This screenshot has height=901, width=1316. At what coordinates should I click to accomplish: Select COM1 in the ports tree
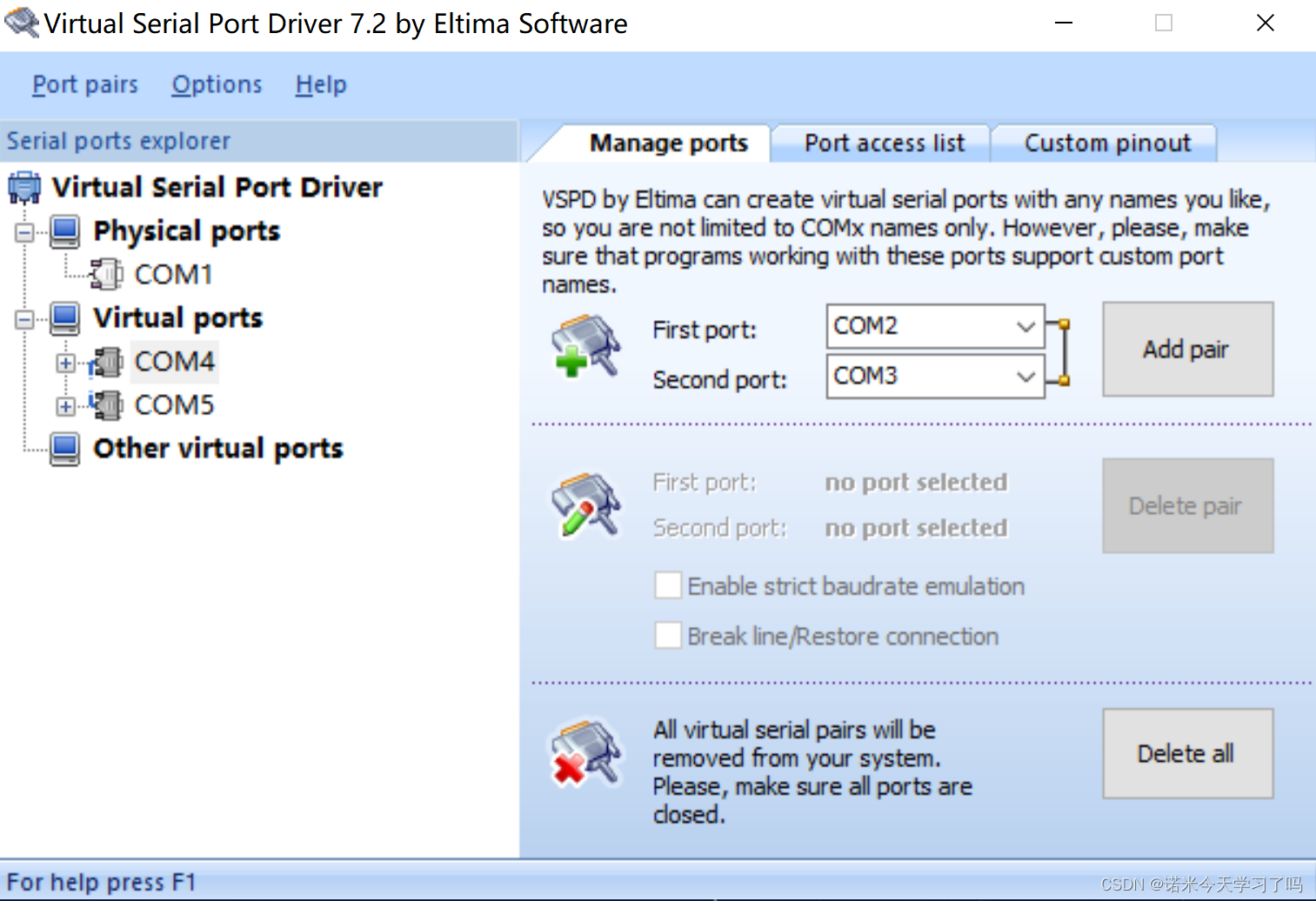174,275
